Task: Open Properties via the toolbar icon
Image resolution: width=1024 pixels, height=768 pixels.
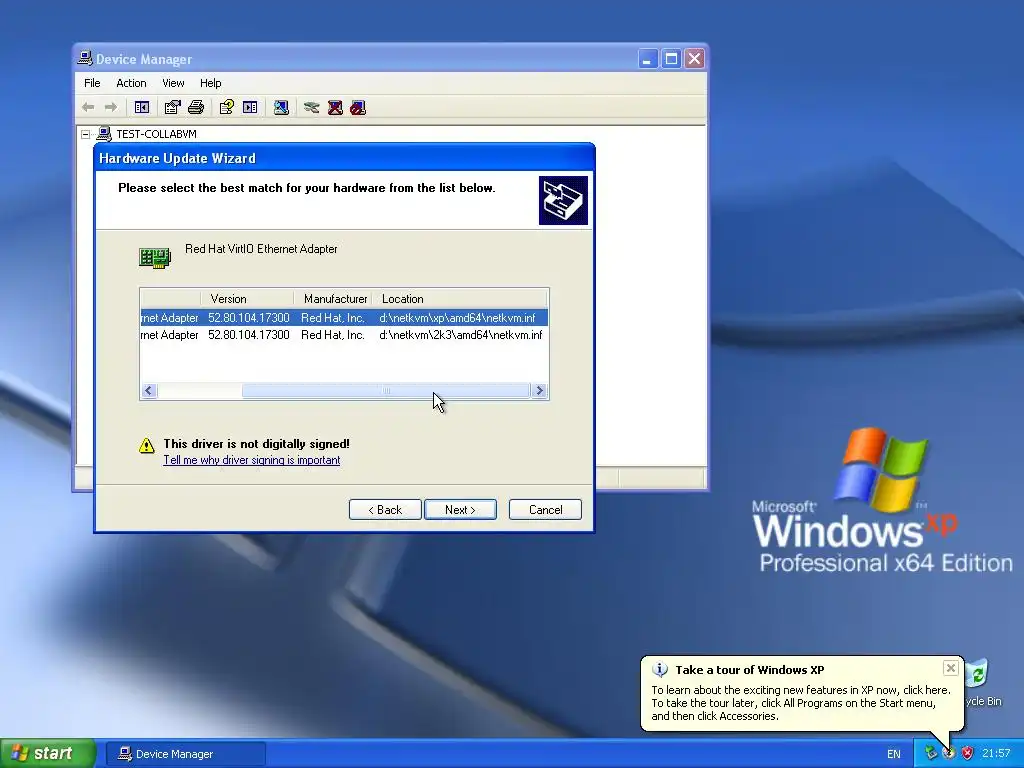Action: [x=172, y=107]
